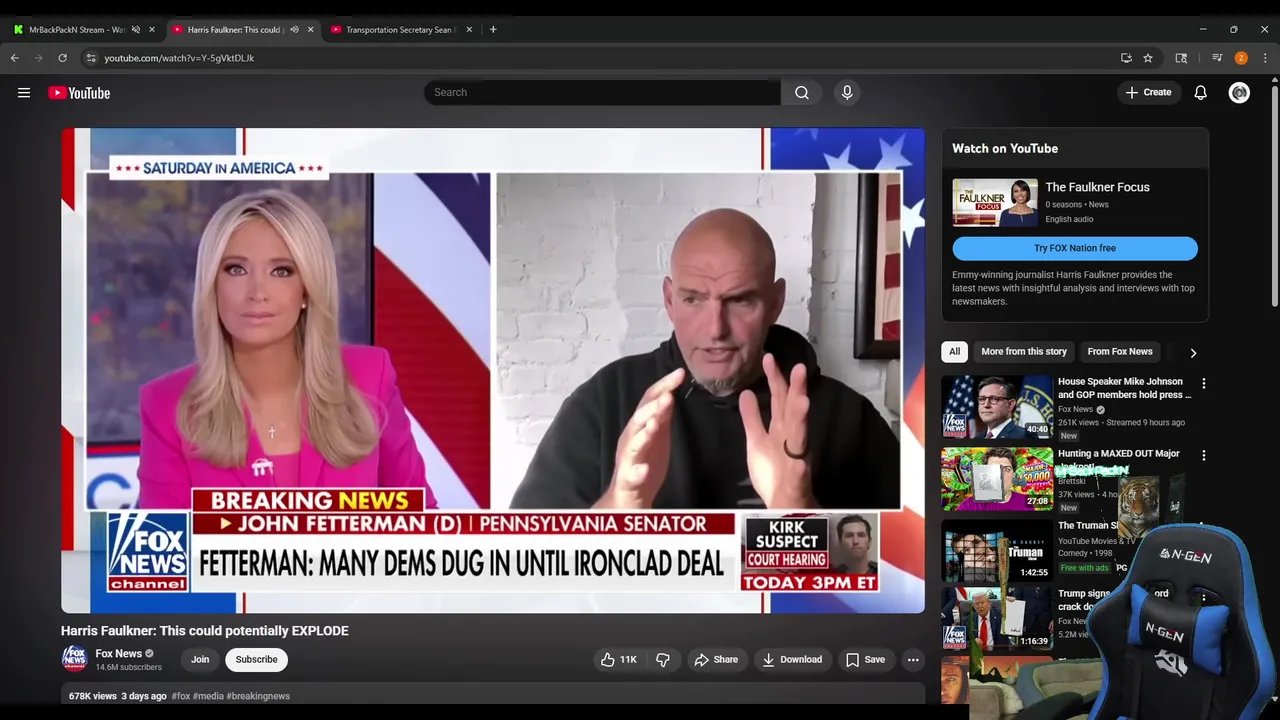Open Fox News channel avatar
Image resolution: width=1280 pixels, height=720 pixels.
point(74,658)
